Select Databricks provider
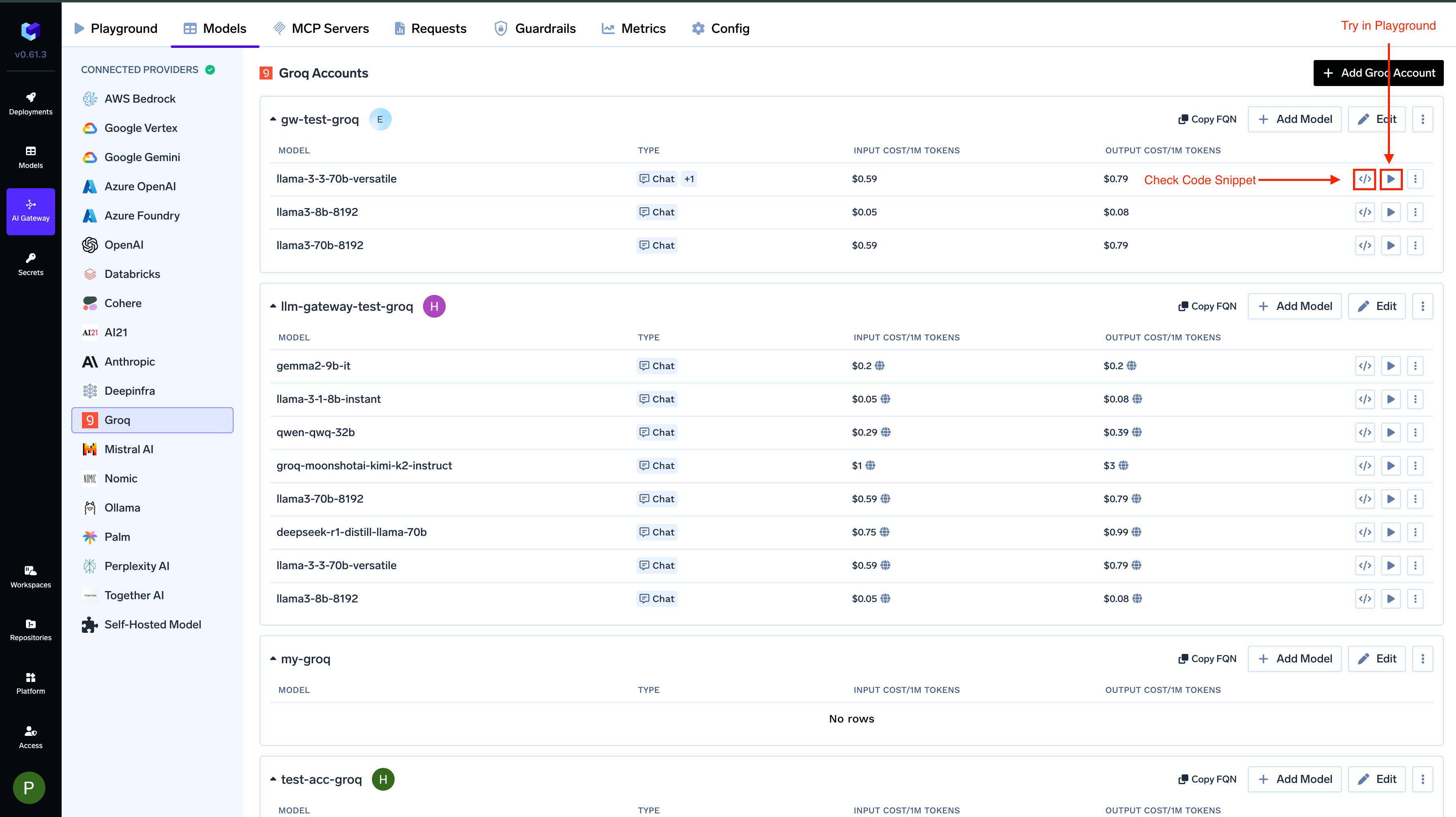This screenshot has width=1456, height=817. [152, 274]
